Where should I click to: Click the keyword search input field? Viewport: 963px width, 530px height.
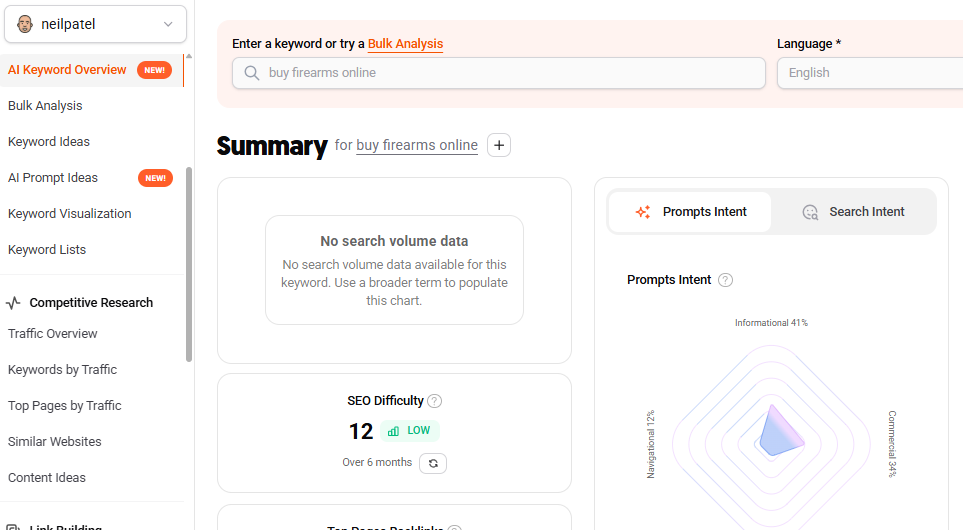pyautogui.click(x=499, y=73)
